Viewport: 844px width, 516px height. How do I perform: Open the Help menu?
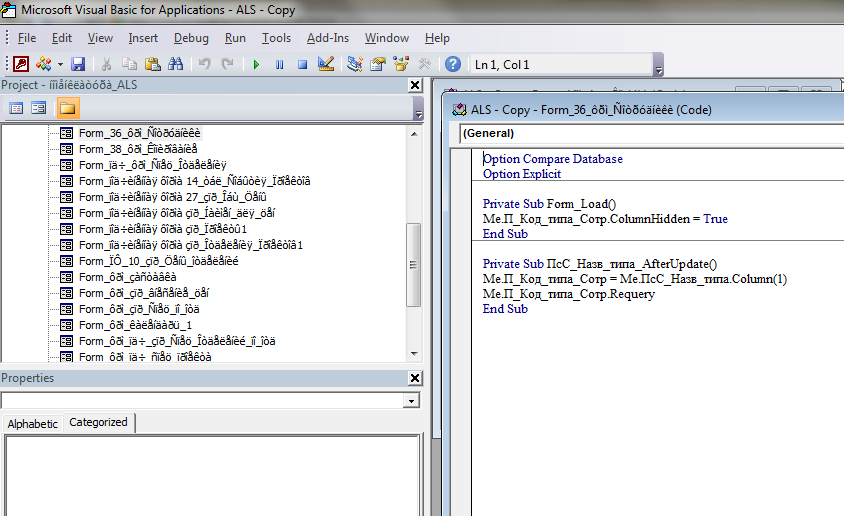click(437, 38)
